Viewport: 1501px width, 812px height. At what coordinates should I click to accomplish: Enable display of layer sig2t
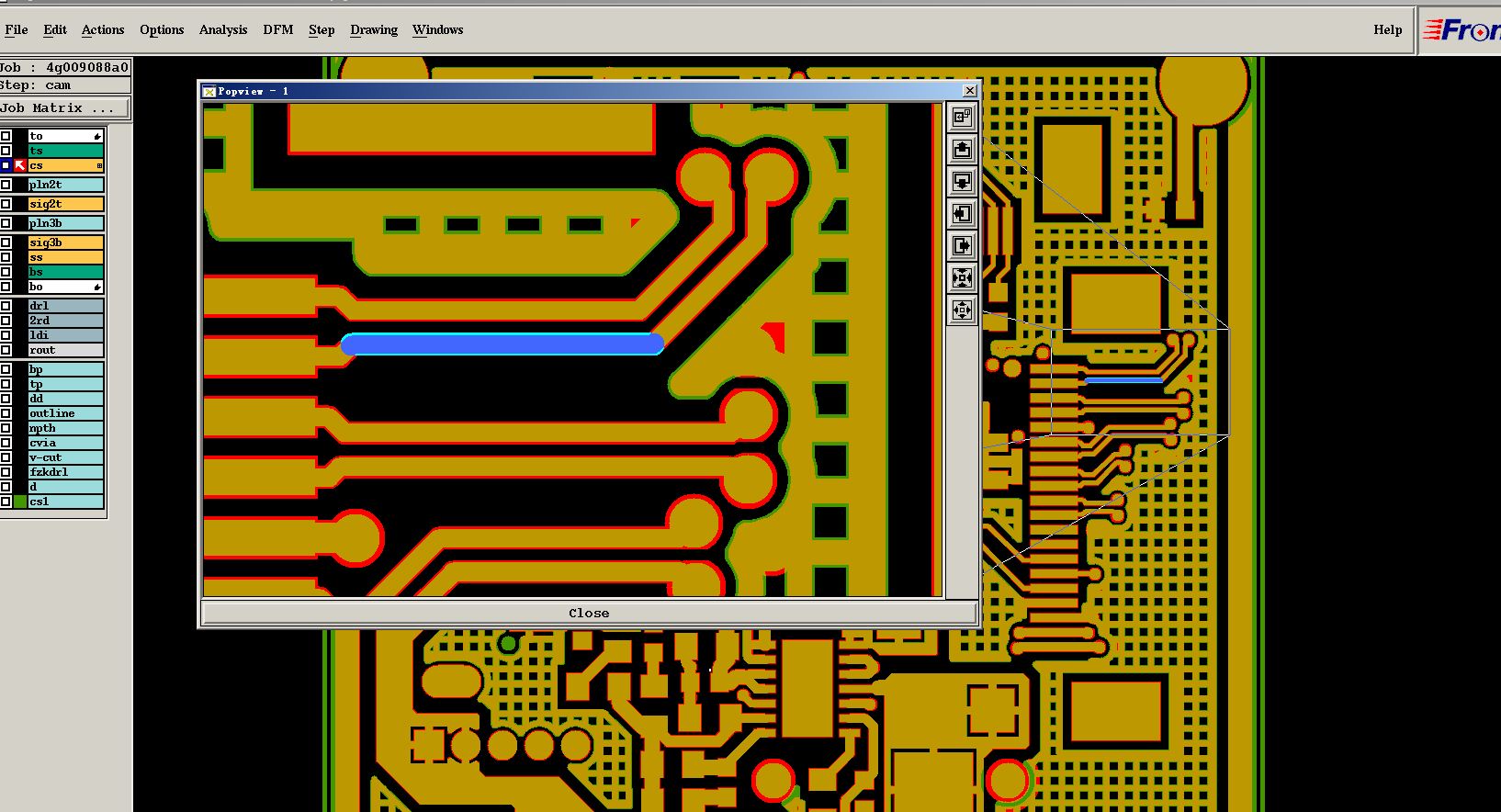[x=6, y=204]
